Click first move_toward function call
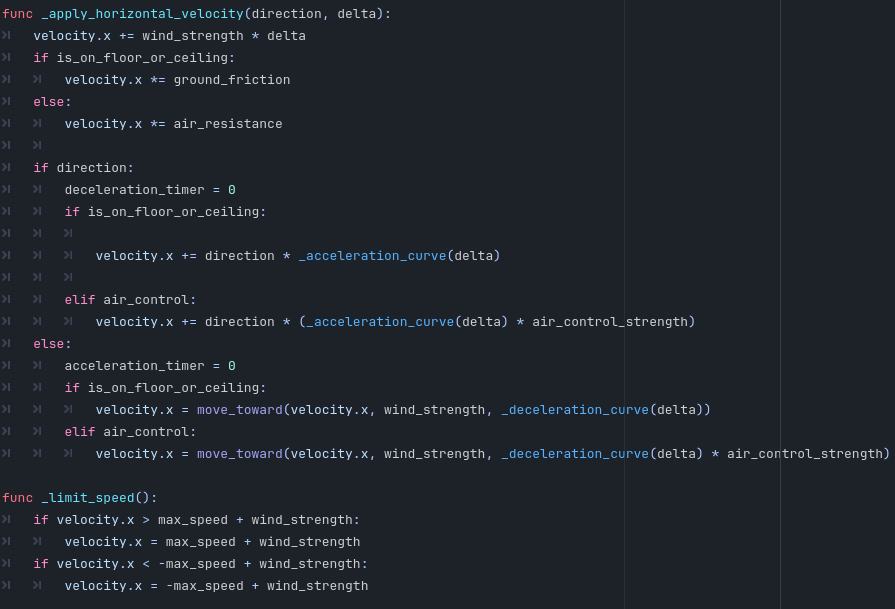The width and height of the screenshot is (895, 609). 240,410
